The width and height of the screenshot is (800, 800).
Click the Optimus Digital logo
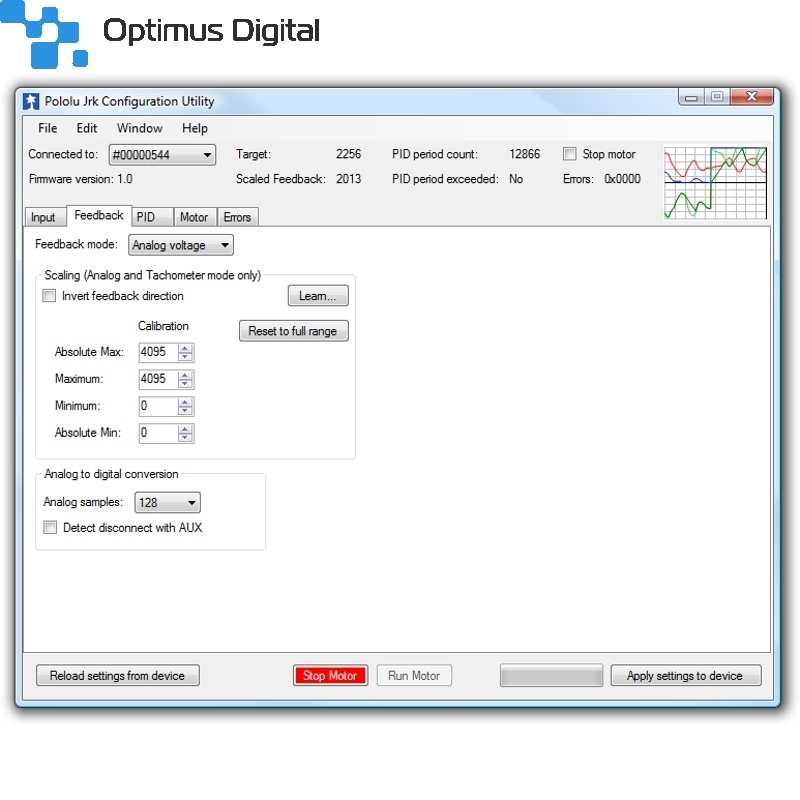pyautogui.click(x=160, y=34)
